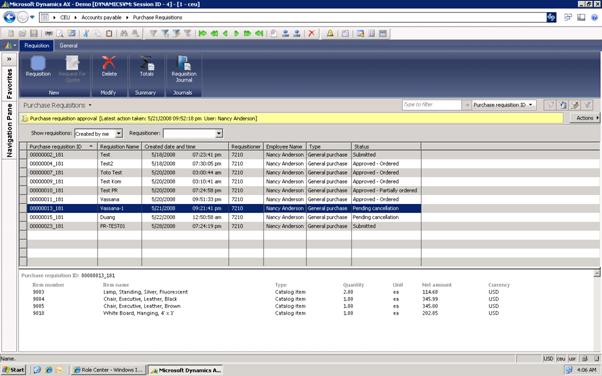Go to next record green arrow
602x376 pixels.
(x=236, y=33)
